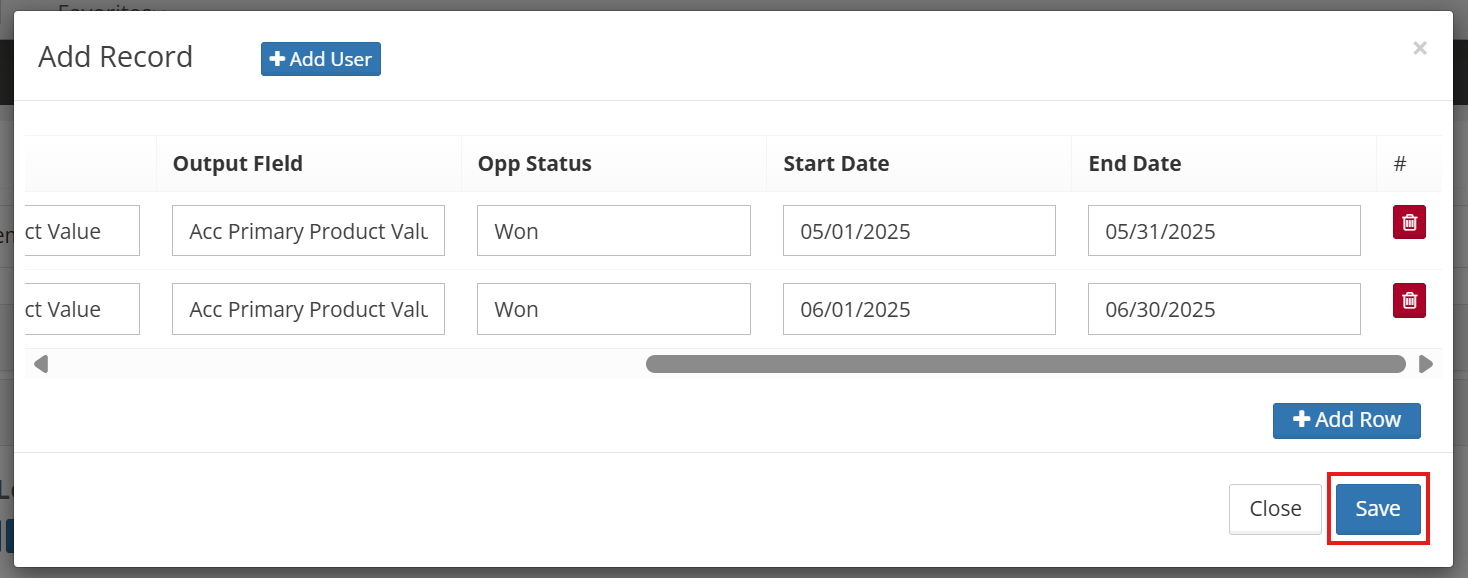Image resolution: width=1468 pixels, height=578 pixels.
Task: Select second row Output Field input
Action: (x=308, y=309)
